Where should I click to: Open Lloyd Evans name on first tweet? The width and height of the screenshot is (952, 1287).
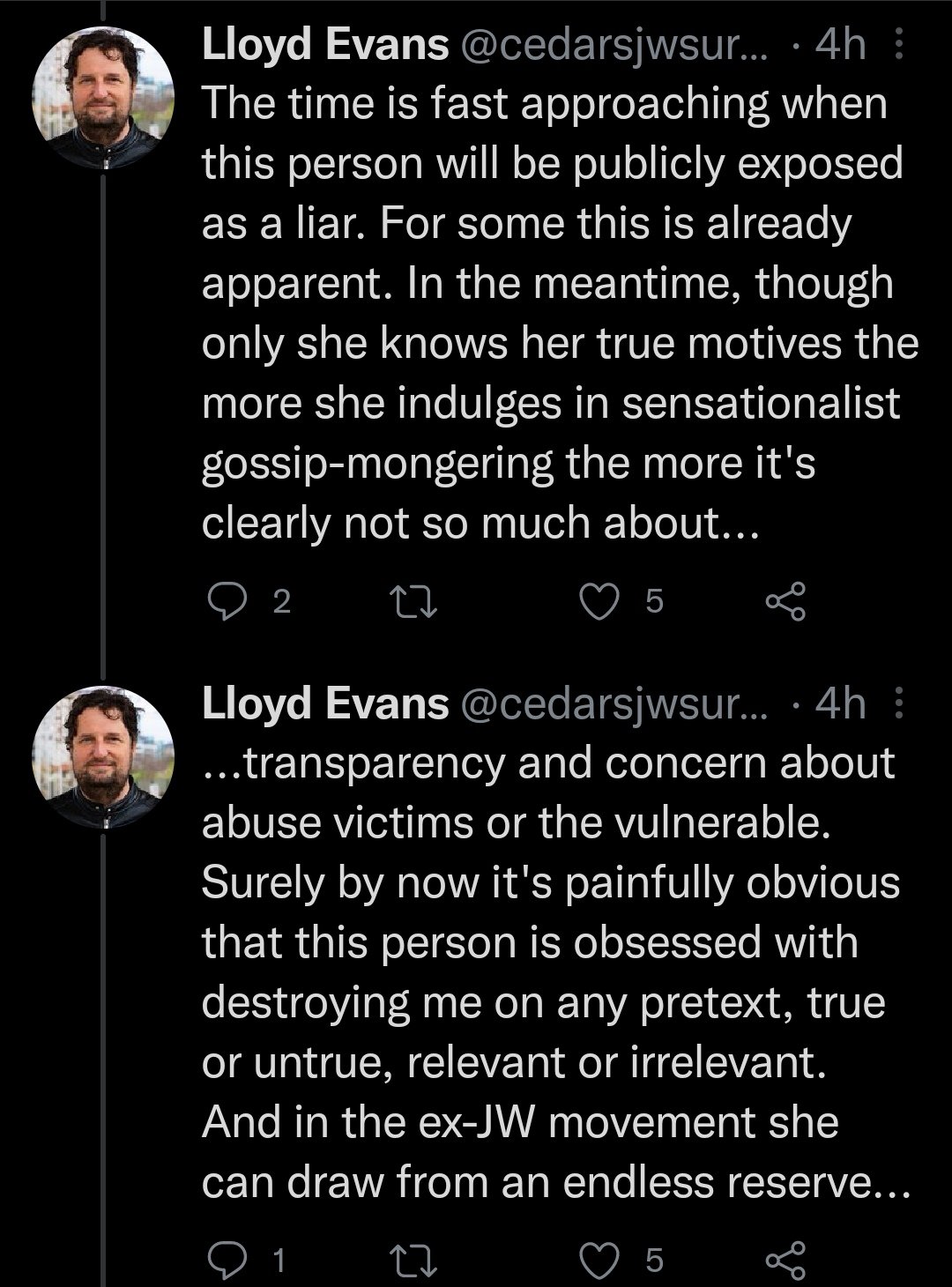click(x=325, y=45)
